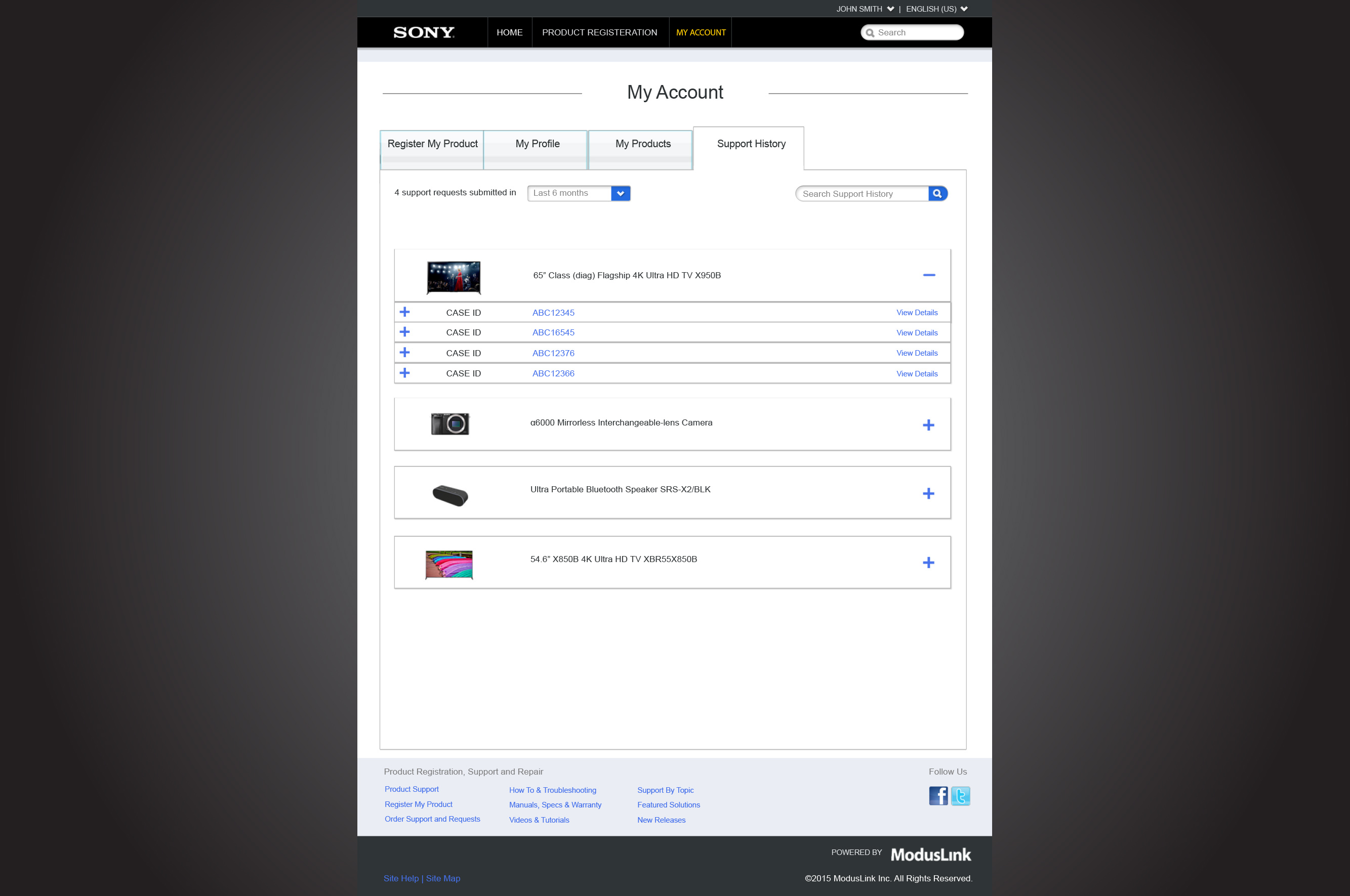Click the magnifier icon in top Search box

click(x=870, y=33)
